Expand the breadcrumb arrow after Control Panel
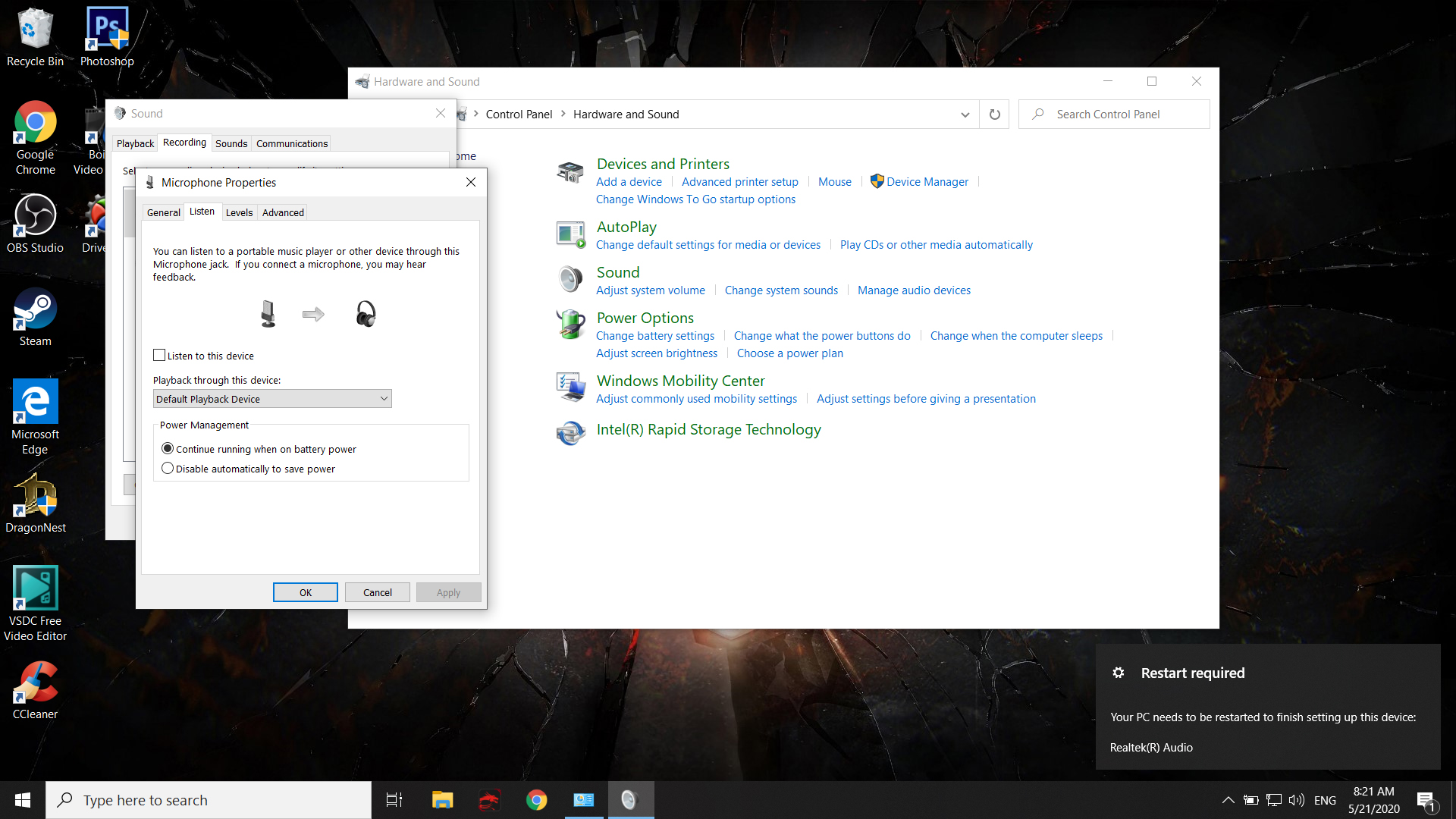The height and width of the screenshot is (819, 1456). [563, 115]
